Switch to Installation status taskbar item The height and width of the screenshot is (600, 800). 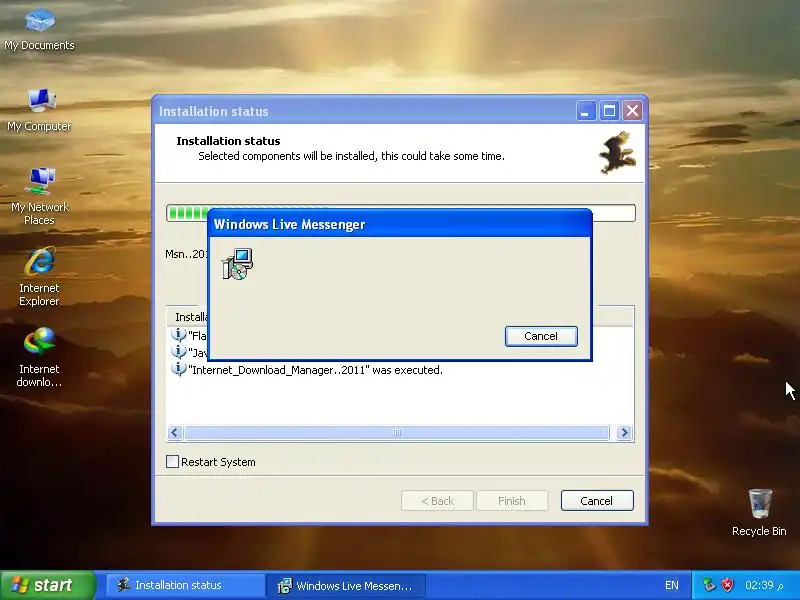(185, 585)
